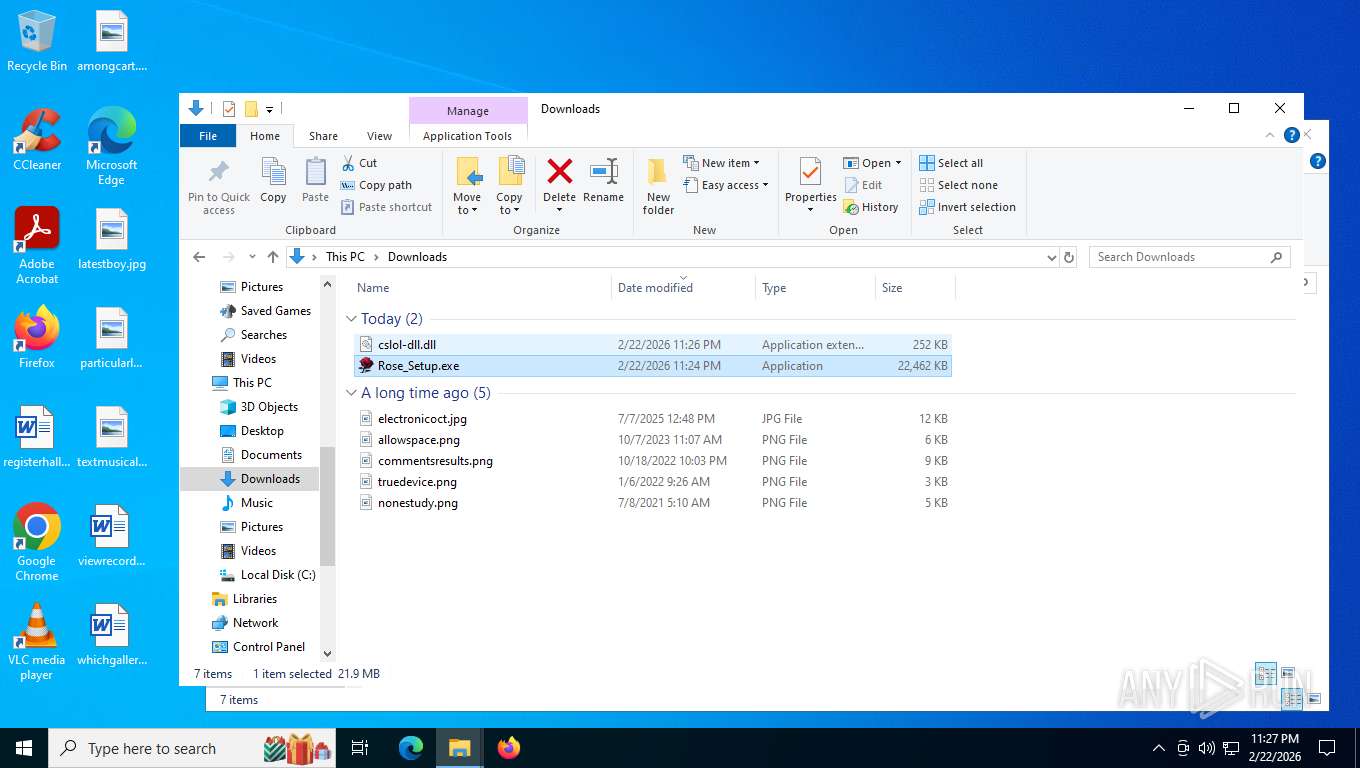Viewport: 1360px width, 768px height.
Task: Select the truedevice.png file
Action: 653,482
